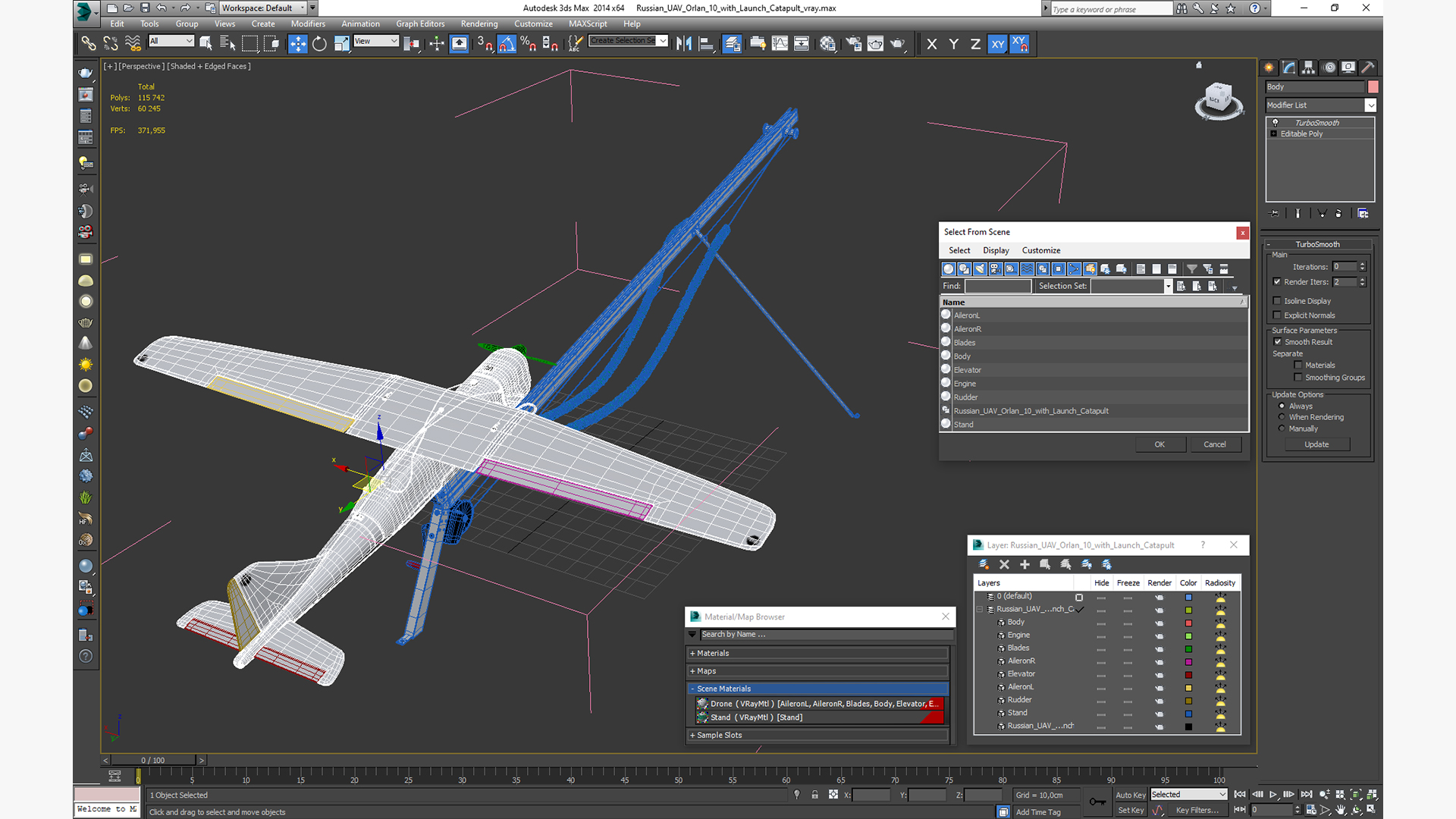Click the Angle Snap toggle icon
1456x819 pixels.
pyautogui.click(x=507, y=44)
